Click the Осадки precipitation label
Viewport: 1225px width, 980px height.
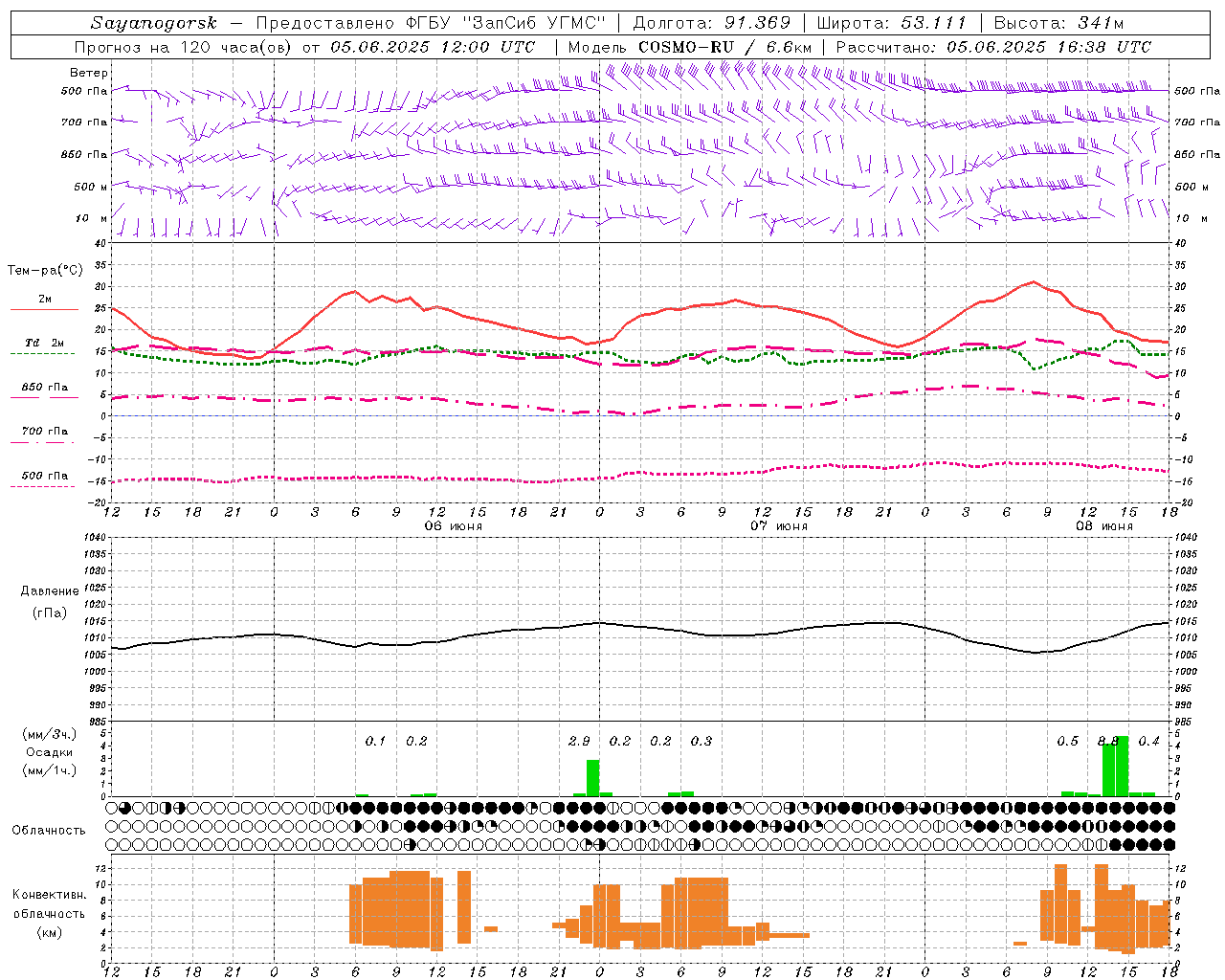(50, 752)
